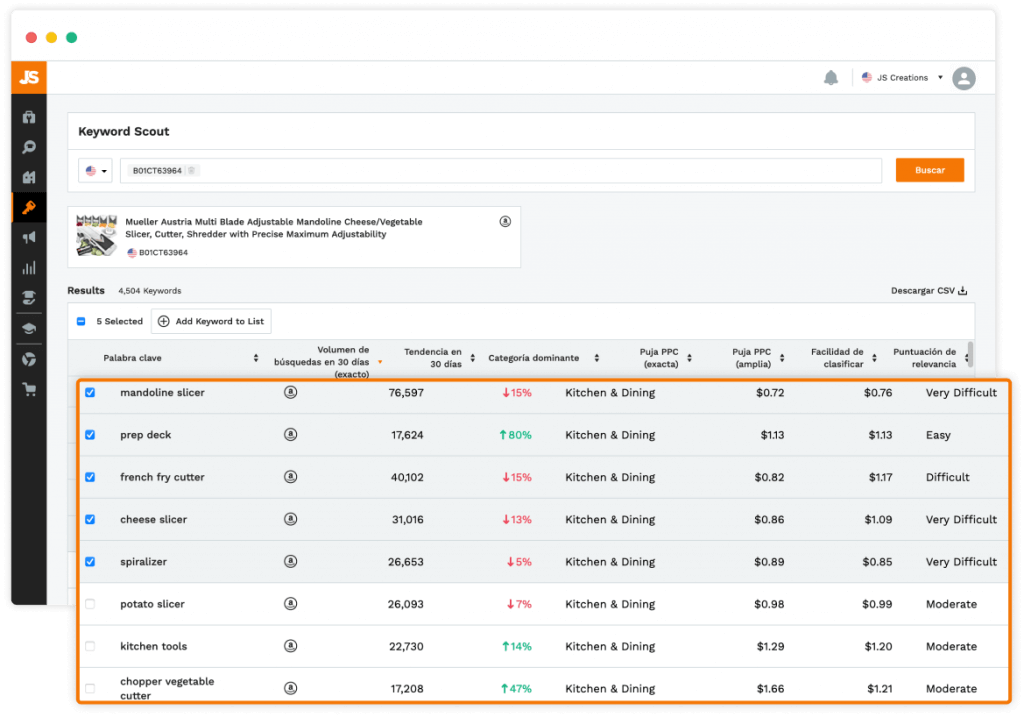The height and width of the screenshot is (717, 1024).
Task: Open the product database sidebar icon
Action: pos(29,118)
